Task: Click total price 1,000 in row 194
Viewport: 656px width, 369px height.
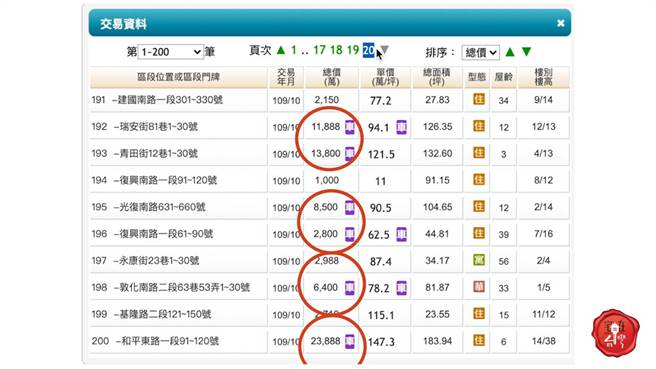Action: (327, 180)
